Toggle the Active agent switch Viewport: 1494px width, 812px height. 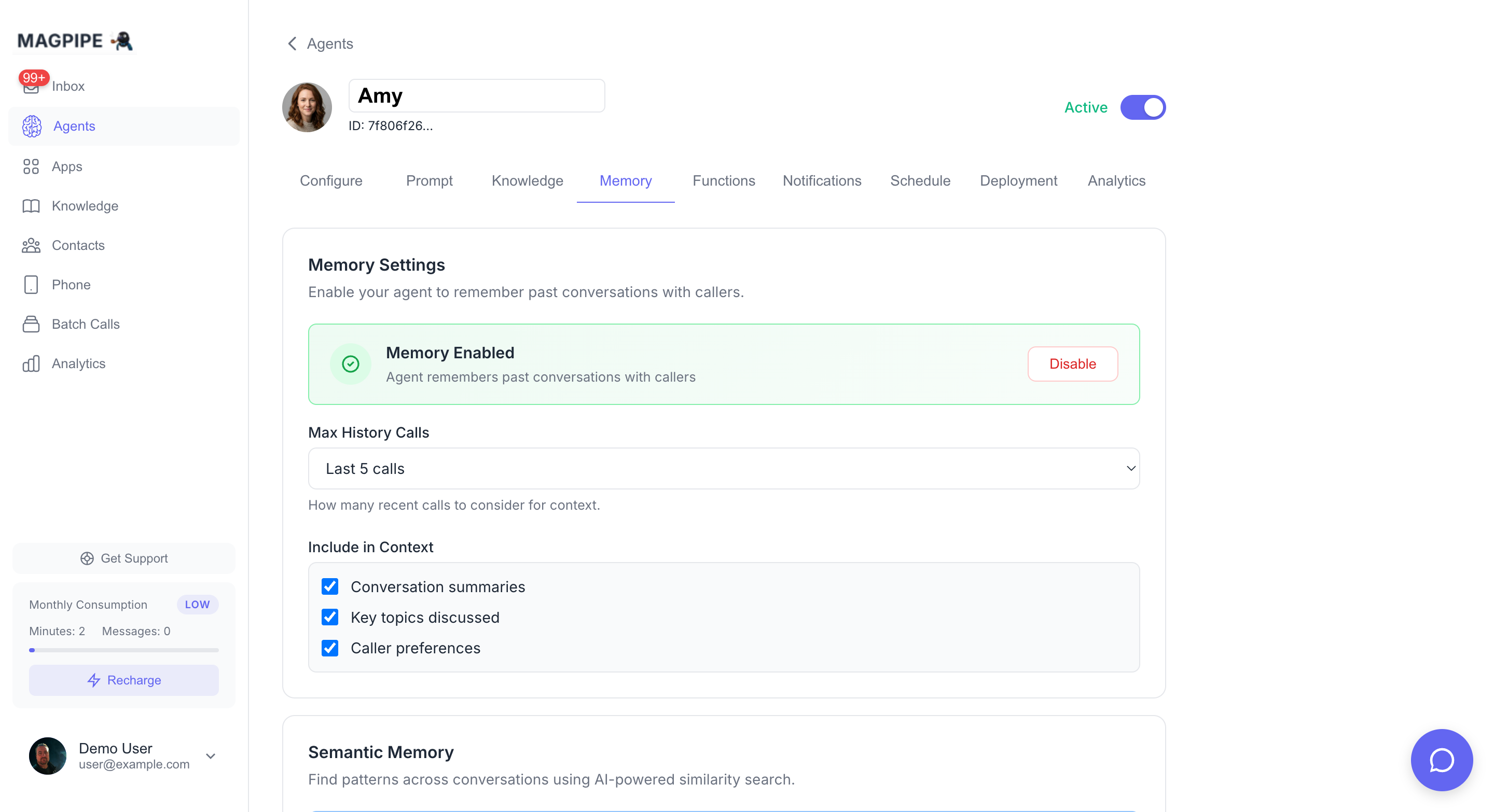[1142, 107]
